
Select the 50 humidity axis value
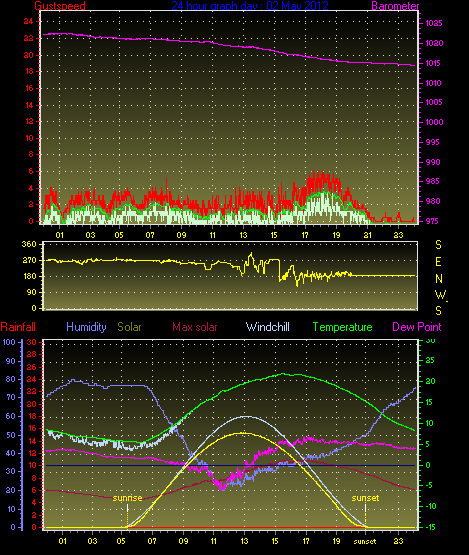coord(11,435)
